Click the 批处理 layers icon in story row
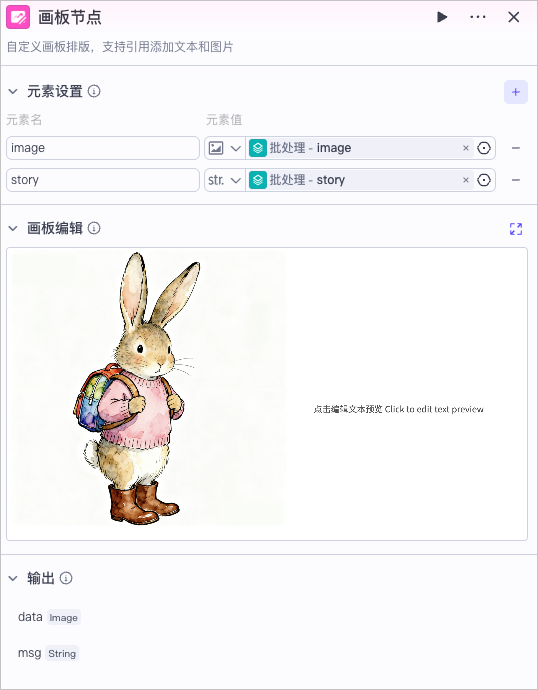The height and width of the screenshot is (690, 538). pyautogui.click(x=258, y=180)
